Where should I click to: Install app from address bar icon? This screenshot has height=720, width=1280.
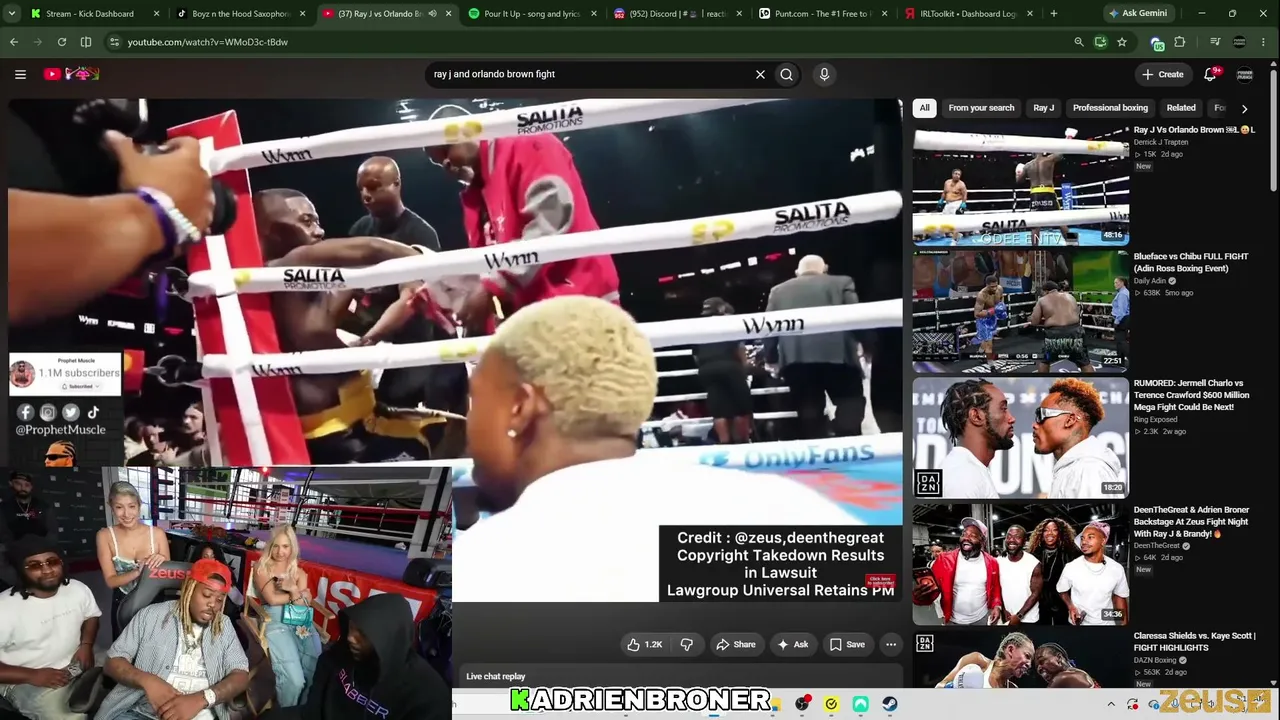point(1100,42)
